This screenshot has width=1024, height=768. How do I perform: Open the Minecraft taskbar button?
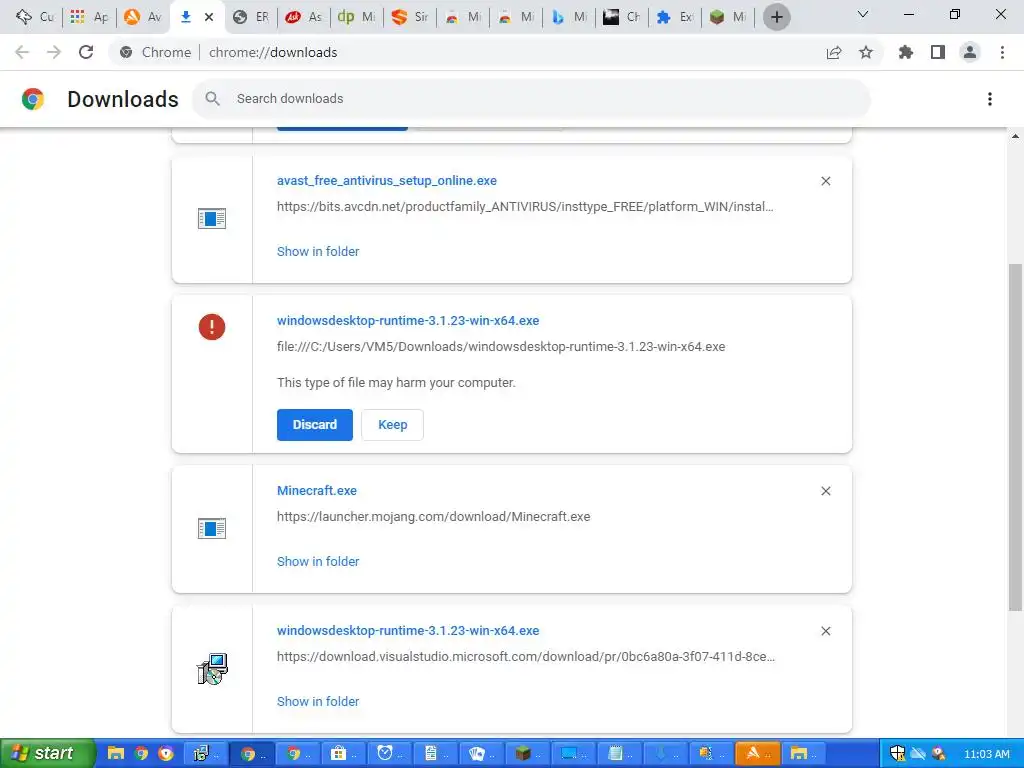528,754
